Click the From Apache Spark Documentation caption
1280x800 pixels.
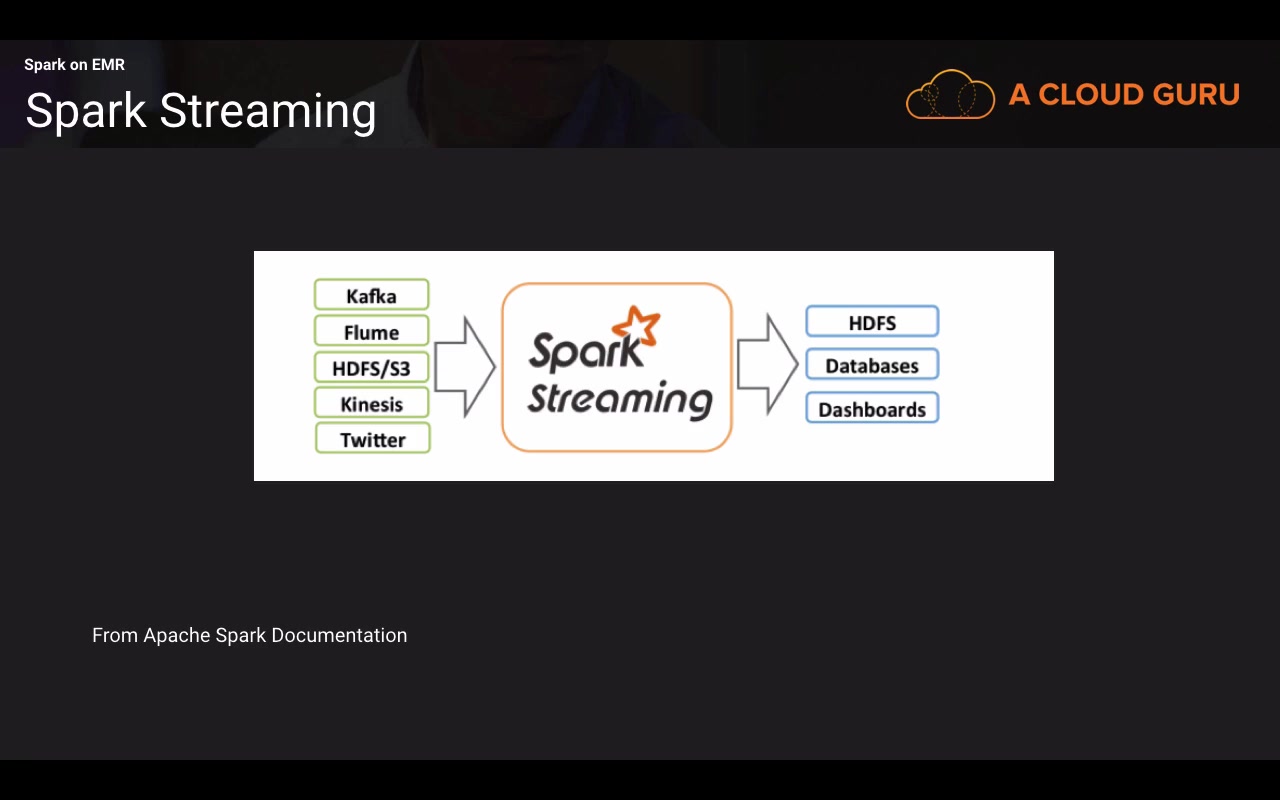click(x=249, y=635)
